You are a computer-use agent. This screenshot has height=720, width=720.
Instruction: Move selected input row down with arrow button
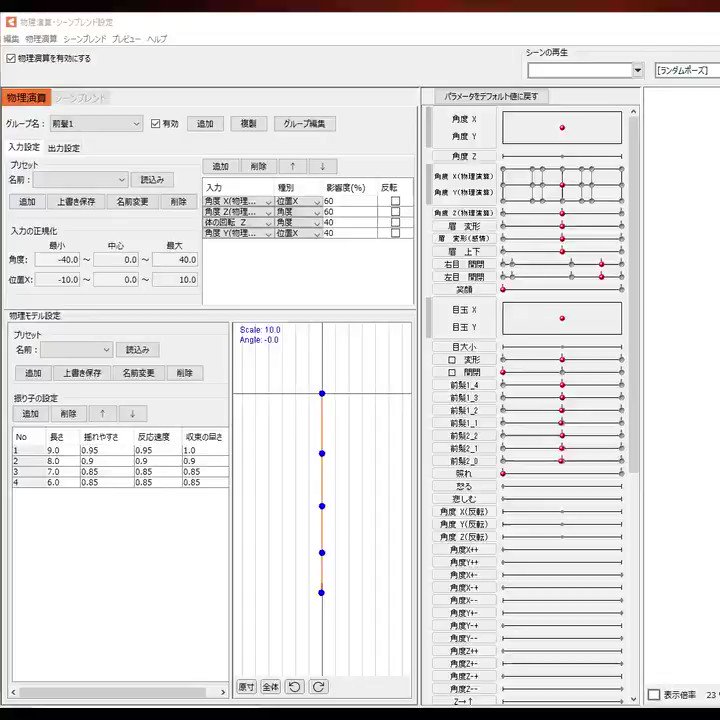[323, 166]
